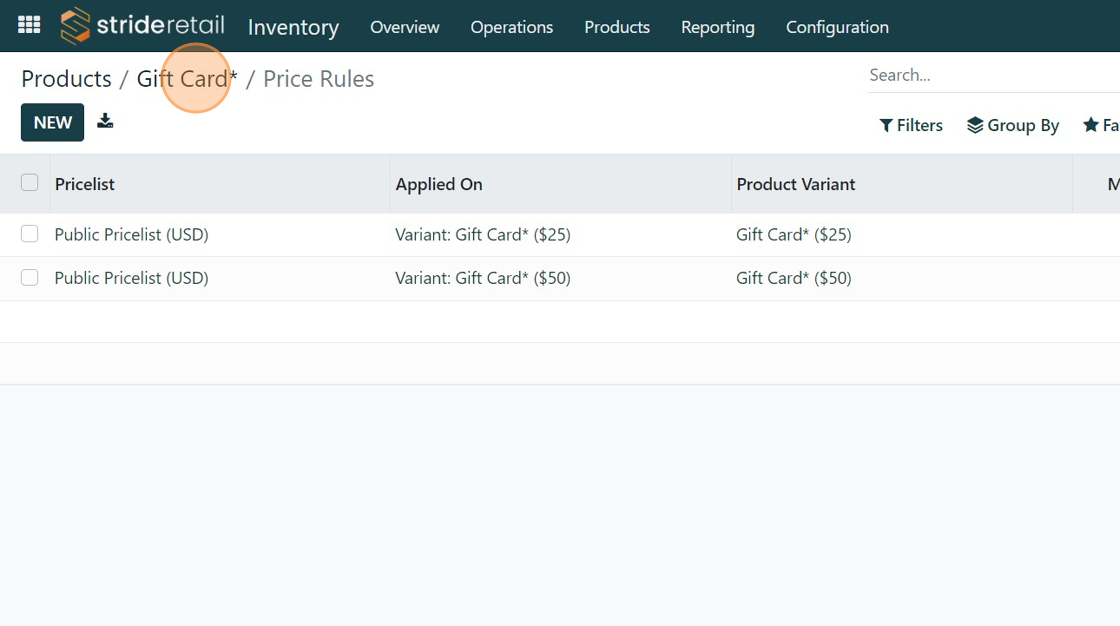Click the download export icon
Image resolution: width=1120 pixels, height=626 pixels.
pyautogui.click(x=105, y=122)
